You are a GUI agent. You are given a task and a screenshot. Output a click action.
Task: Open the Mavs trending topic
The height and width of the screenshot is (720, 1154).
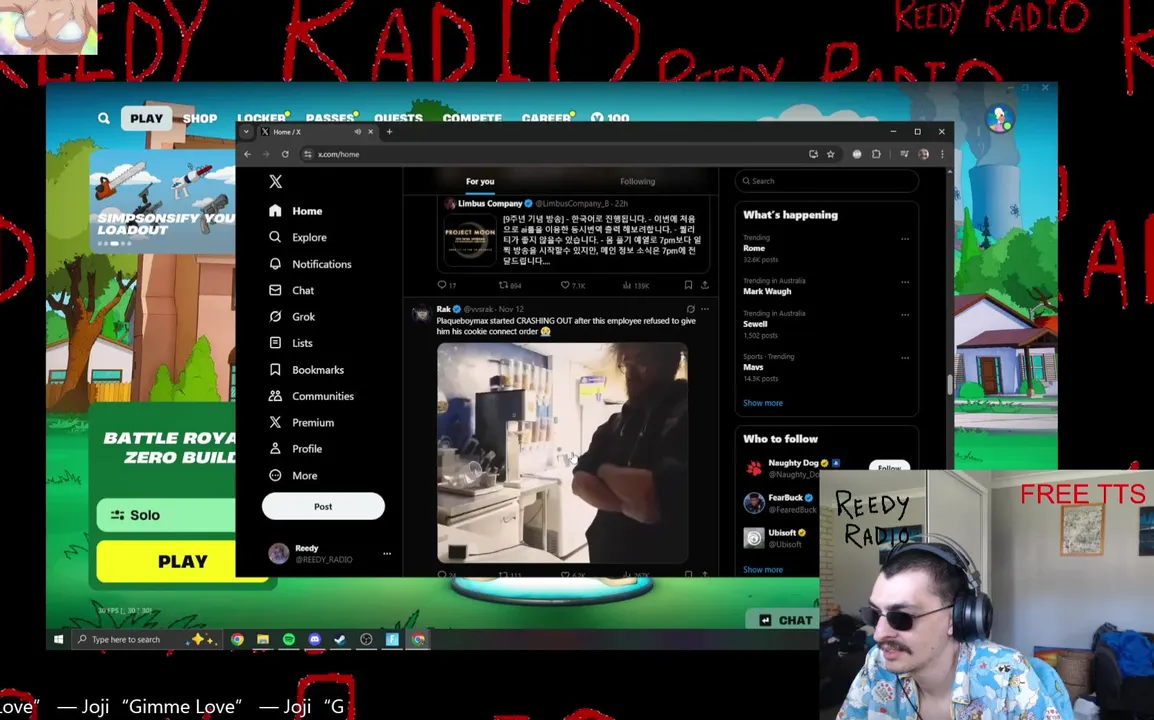(753, 367)
